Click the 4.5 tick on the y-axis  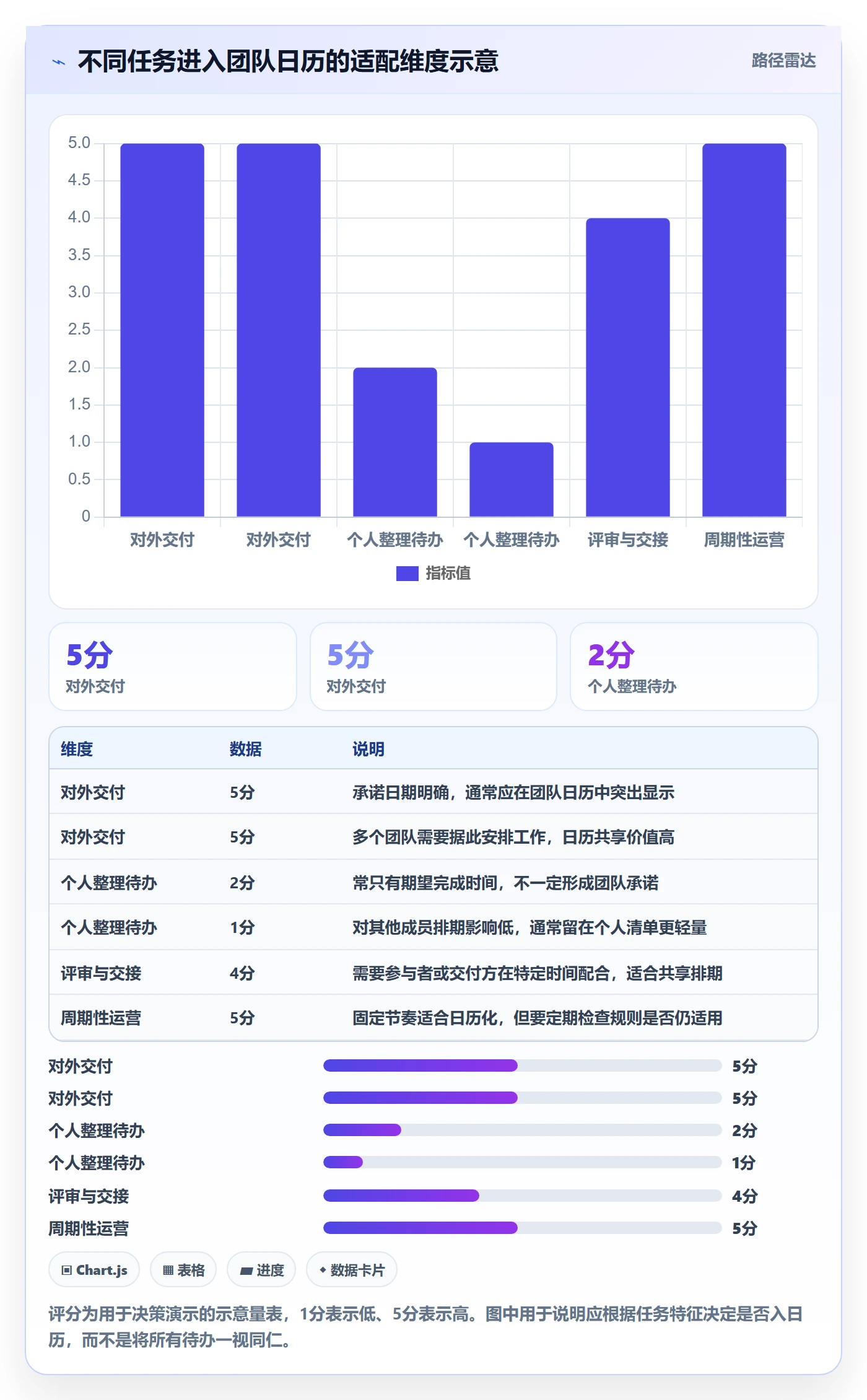79,180
